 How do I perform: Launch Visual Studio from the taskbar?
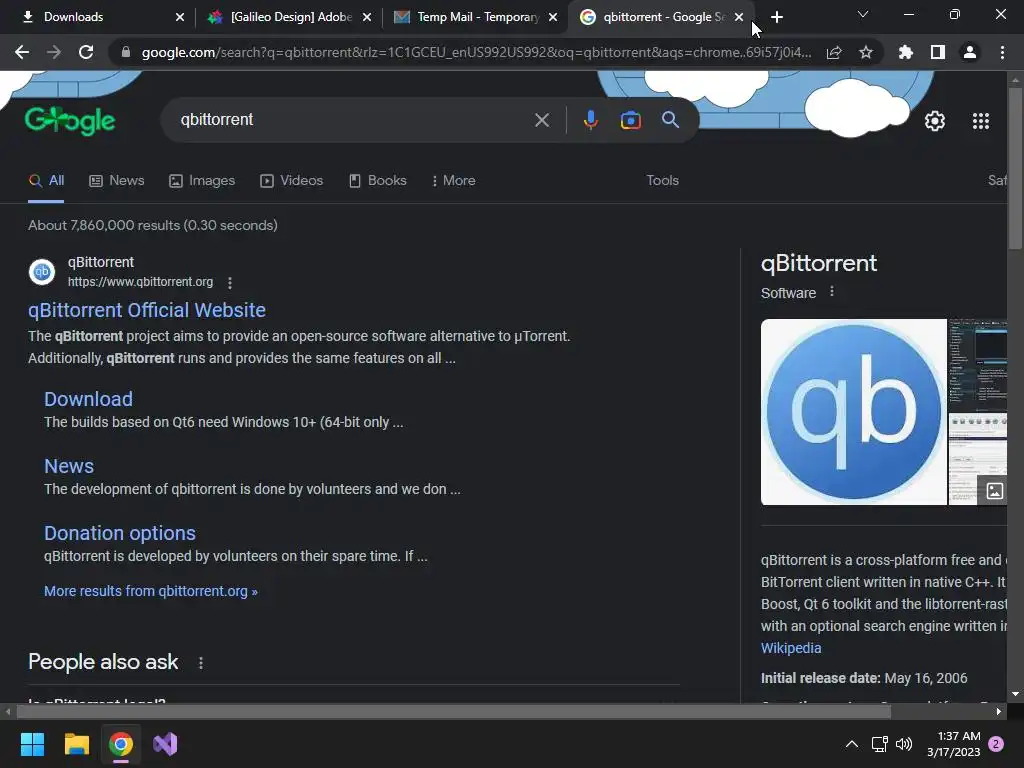[x=165, y=744]
